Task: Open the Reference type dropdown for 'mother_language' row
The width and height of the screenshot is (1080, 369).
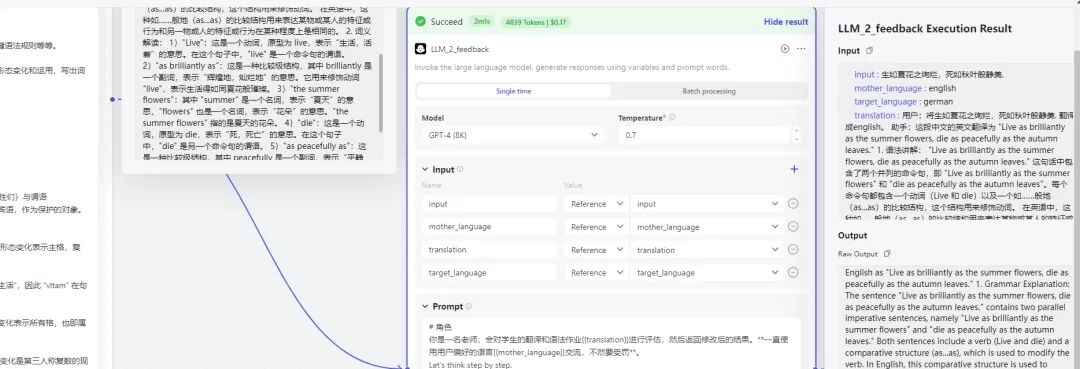Action: 596,226
